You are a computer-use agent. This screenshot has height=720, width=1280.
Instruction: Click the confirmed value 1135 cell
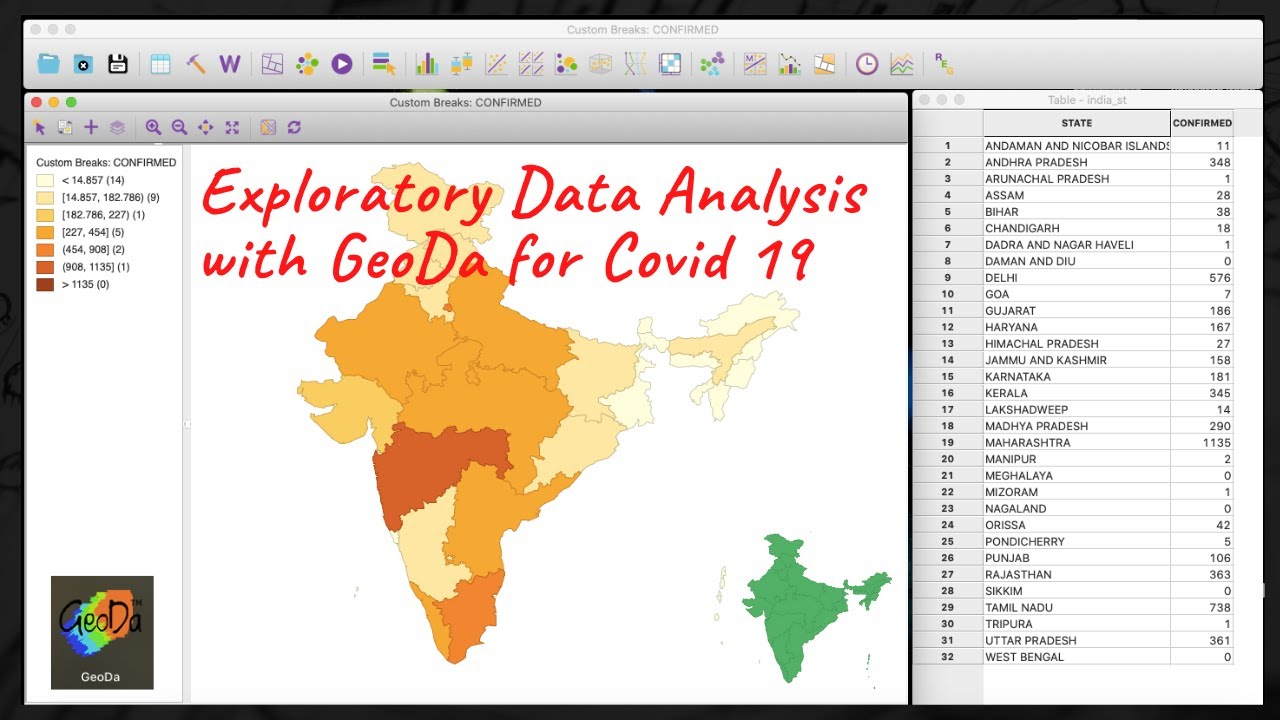(1202, 442)
